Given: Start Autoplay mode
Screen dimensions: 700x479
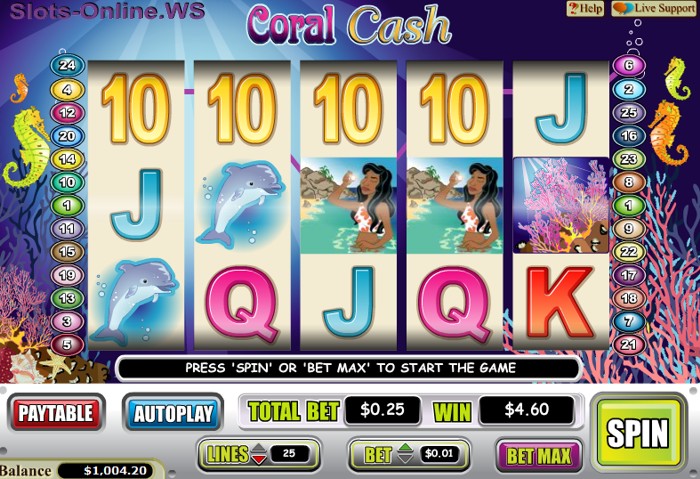Looking at the screenshot, I should tap(173, 413).
